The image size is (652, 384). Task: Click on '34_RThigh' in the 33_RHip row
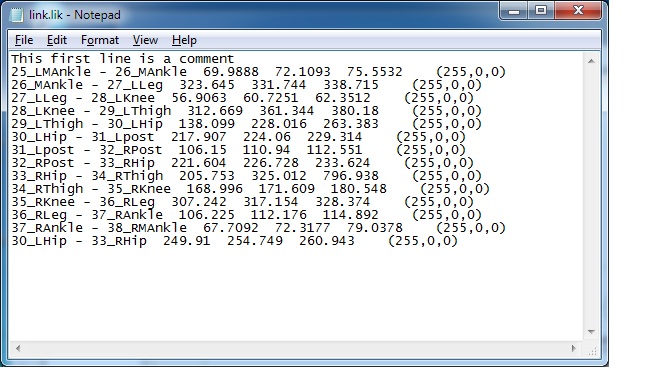coord(127,176)
